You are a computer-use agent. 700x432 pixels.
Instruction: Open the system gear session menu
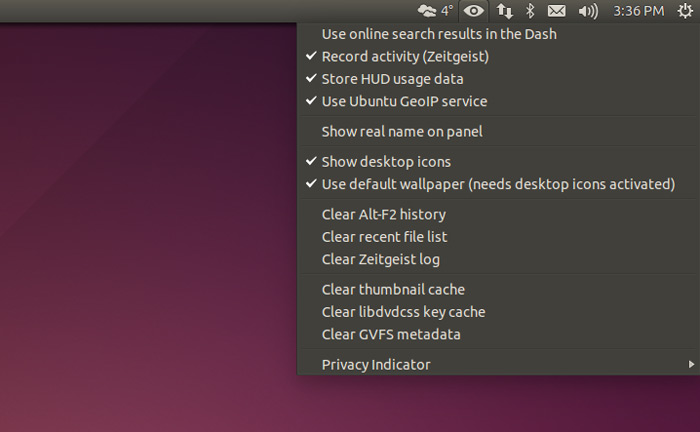pyautogui.click(x=684, y=11)
